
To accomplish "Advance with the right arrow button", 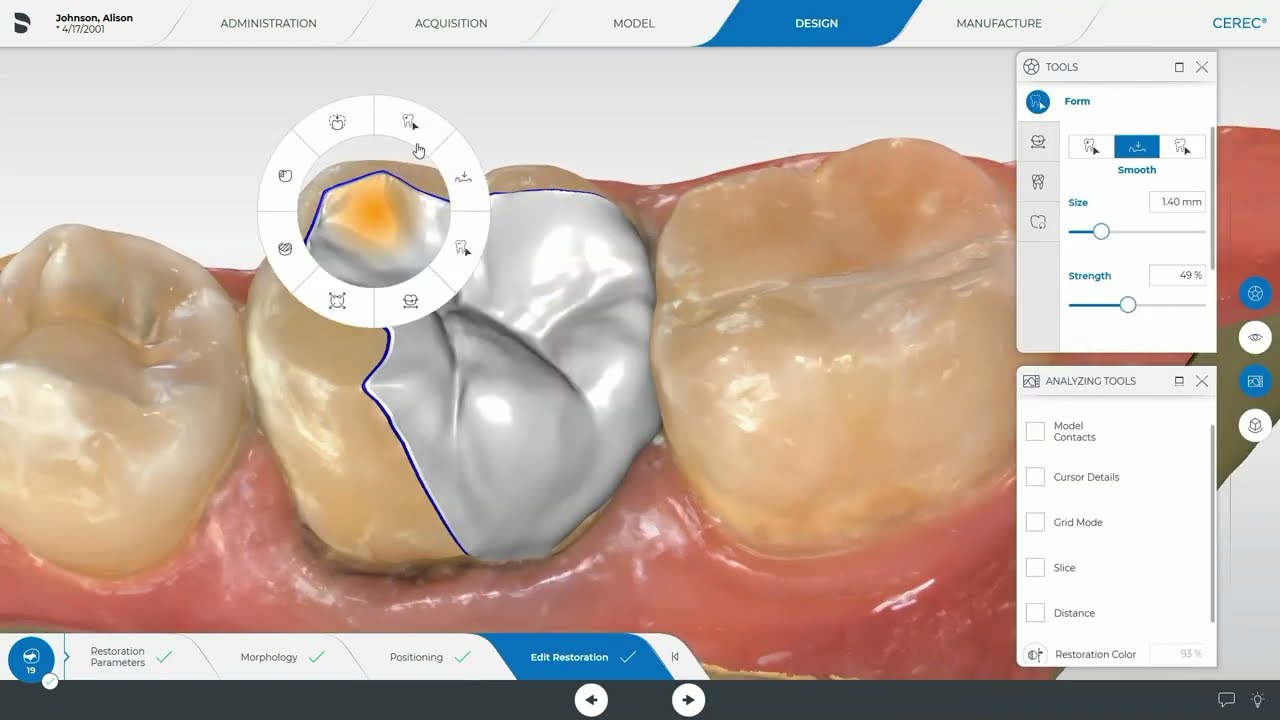I will (688, 700).
